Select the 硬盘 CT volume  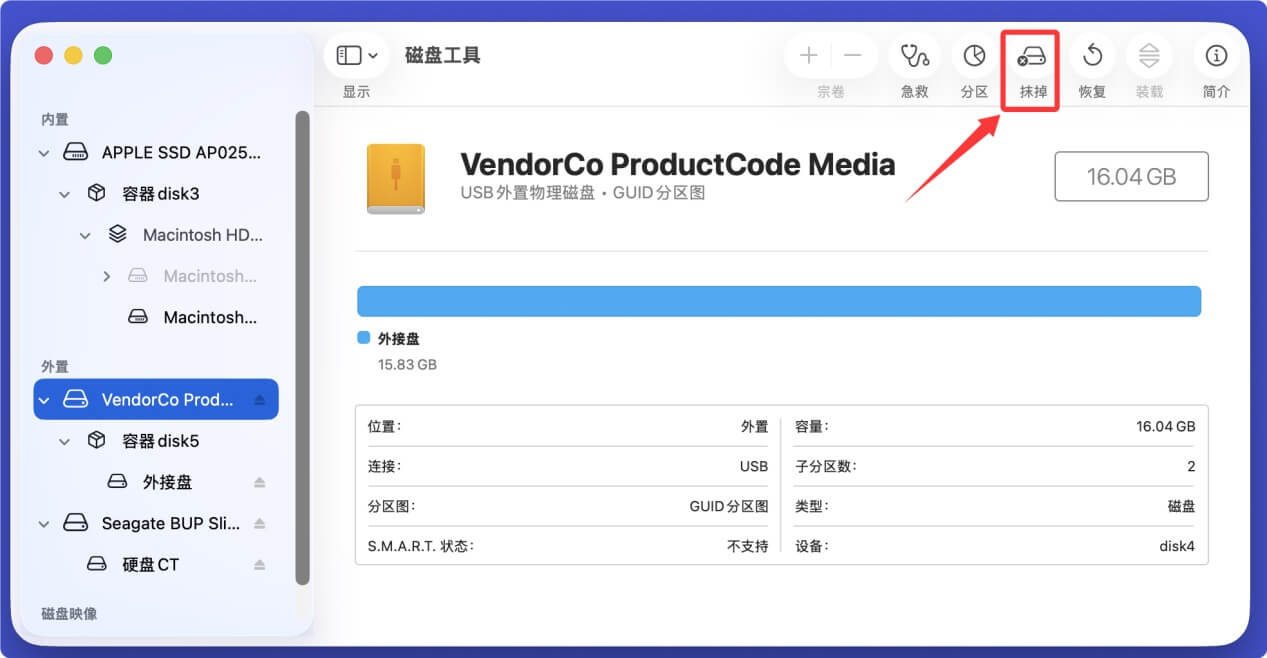tap(150, 563)
